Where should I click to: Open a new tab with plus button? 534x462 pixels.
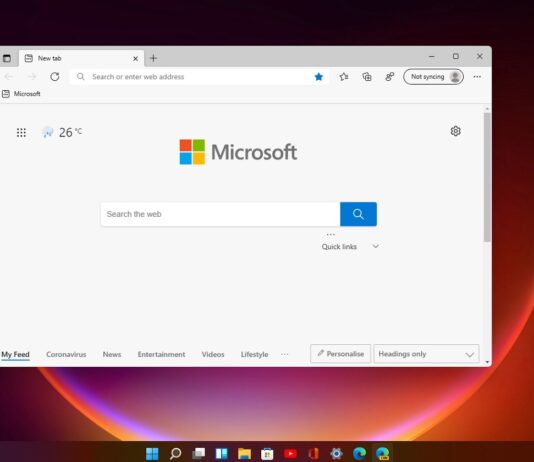(x=153, y=58)
